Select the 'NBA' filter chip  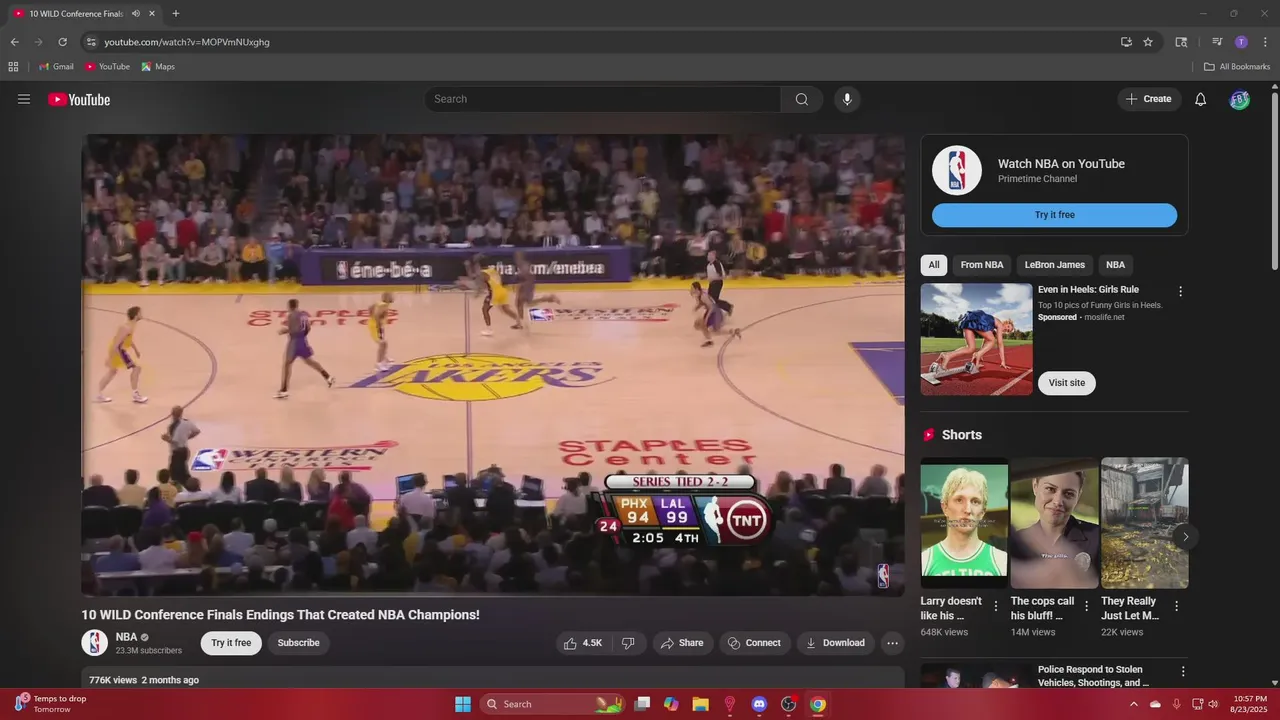(x=1115, y=265)
